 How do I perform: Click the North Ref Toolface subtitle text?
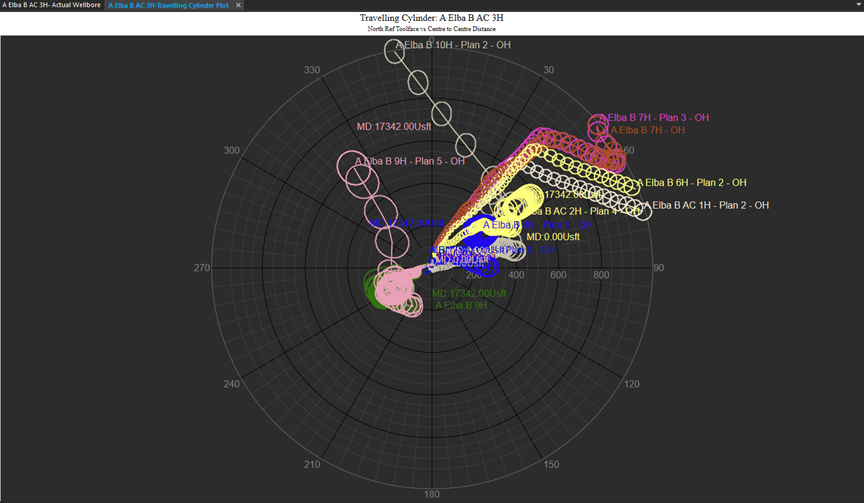click(x=431, y=29)
